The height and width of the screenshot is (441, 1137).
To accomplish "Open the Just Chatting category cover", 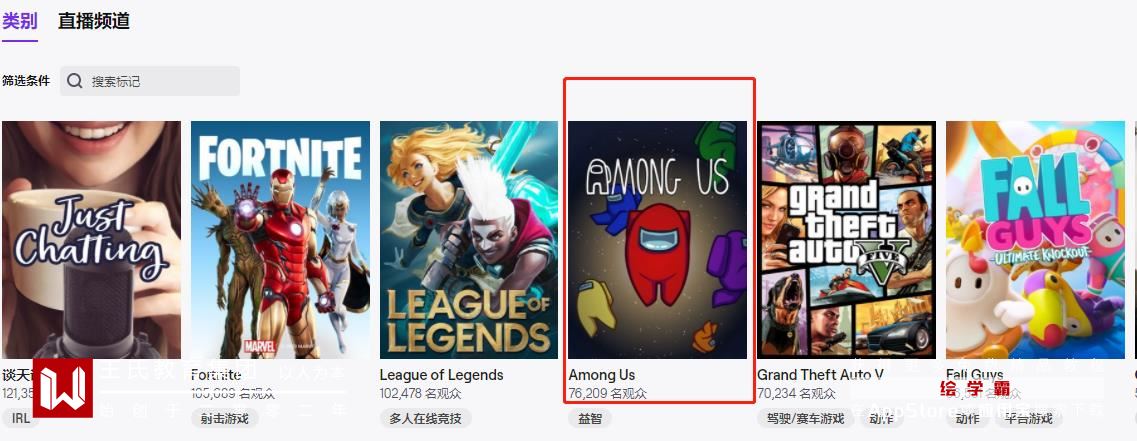I will (x=91, y=239).
